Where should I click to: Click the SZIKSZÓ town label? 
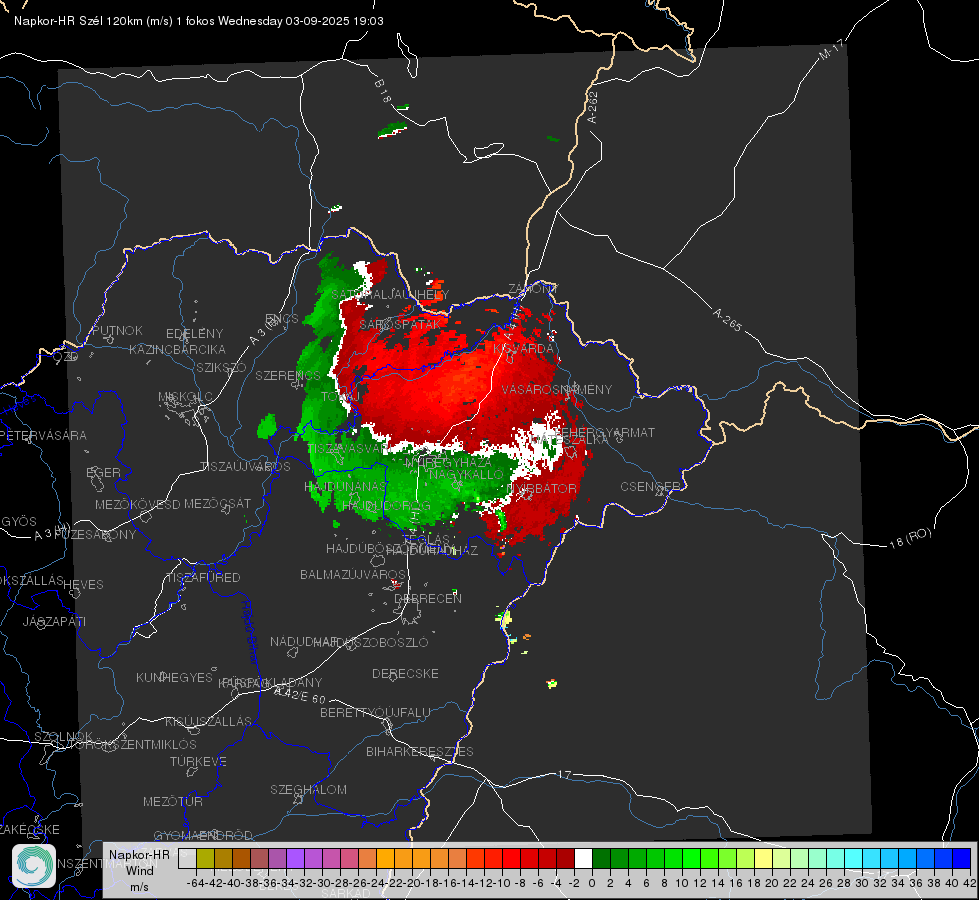pyautogui.click(x=221, y=367)
